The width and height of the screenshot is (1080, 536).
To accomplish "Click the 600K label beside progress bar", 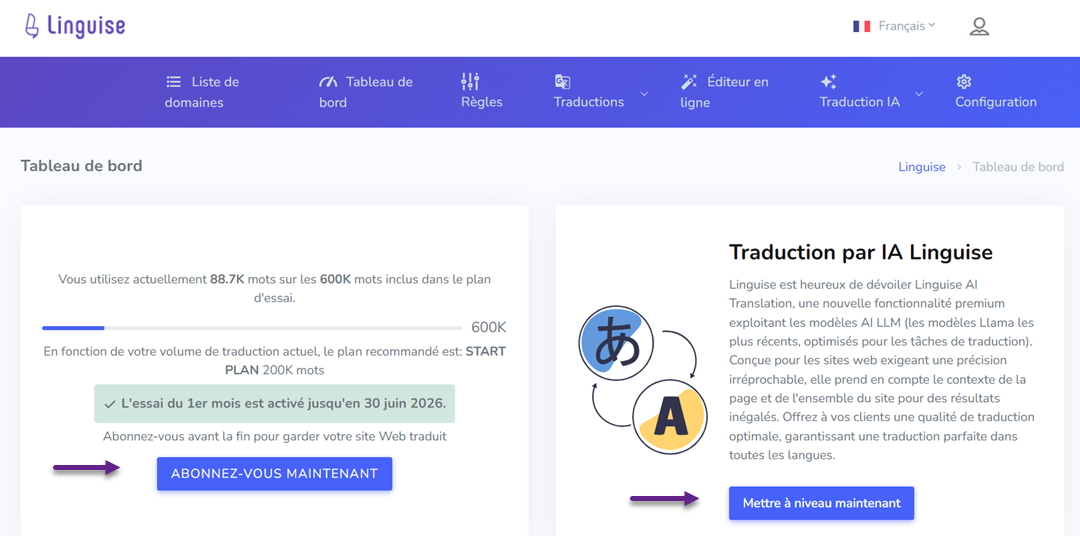I will pos(489,327).
